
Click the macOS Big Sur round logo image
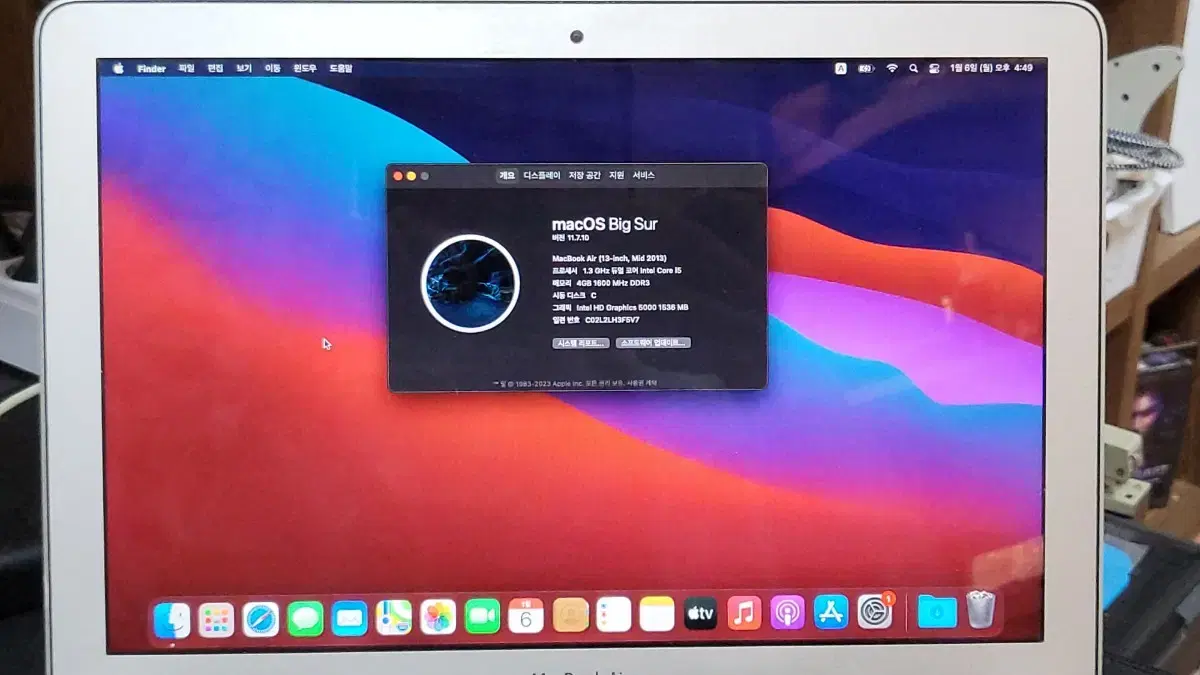(x=470, y=283)
